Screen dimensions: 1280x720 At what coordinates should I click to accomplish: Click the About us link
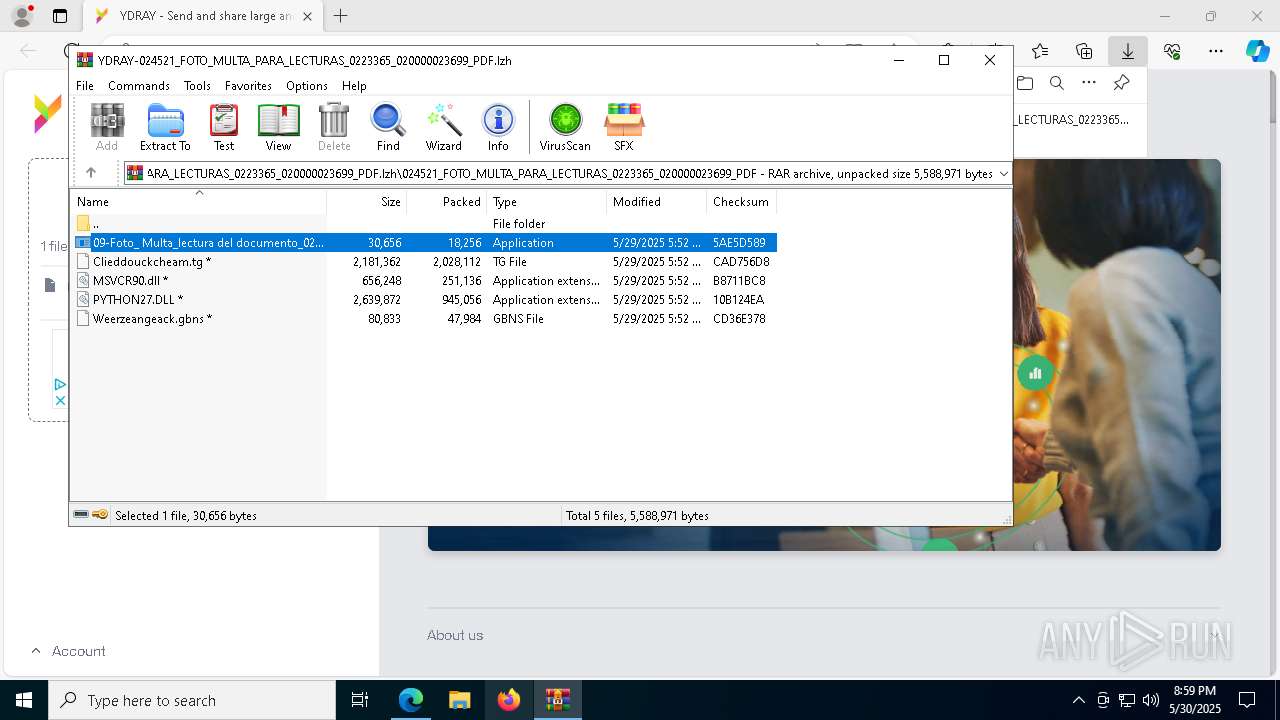click(x=455, y=635)
